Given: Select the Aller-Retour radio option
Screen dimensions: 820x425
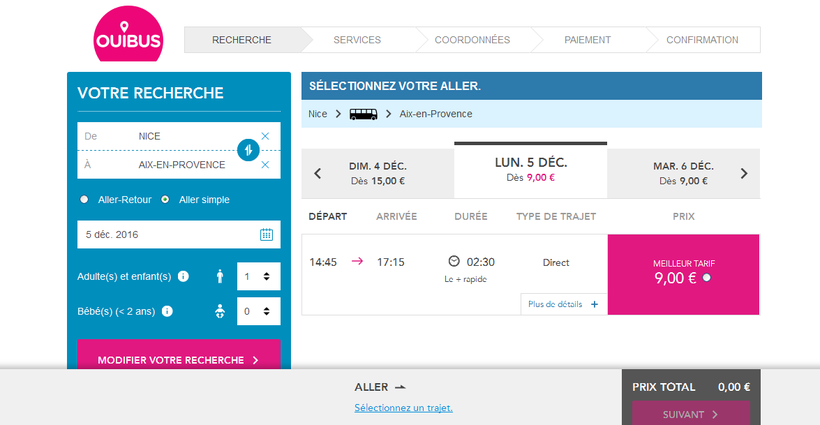Looking at the screenshot, I should point(85,199).
